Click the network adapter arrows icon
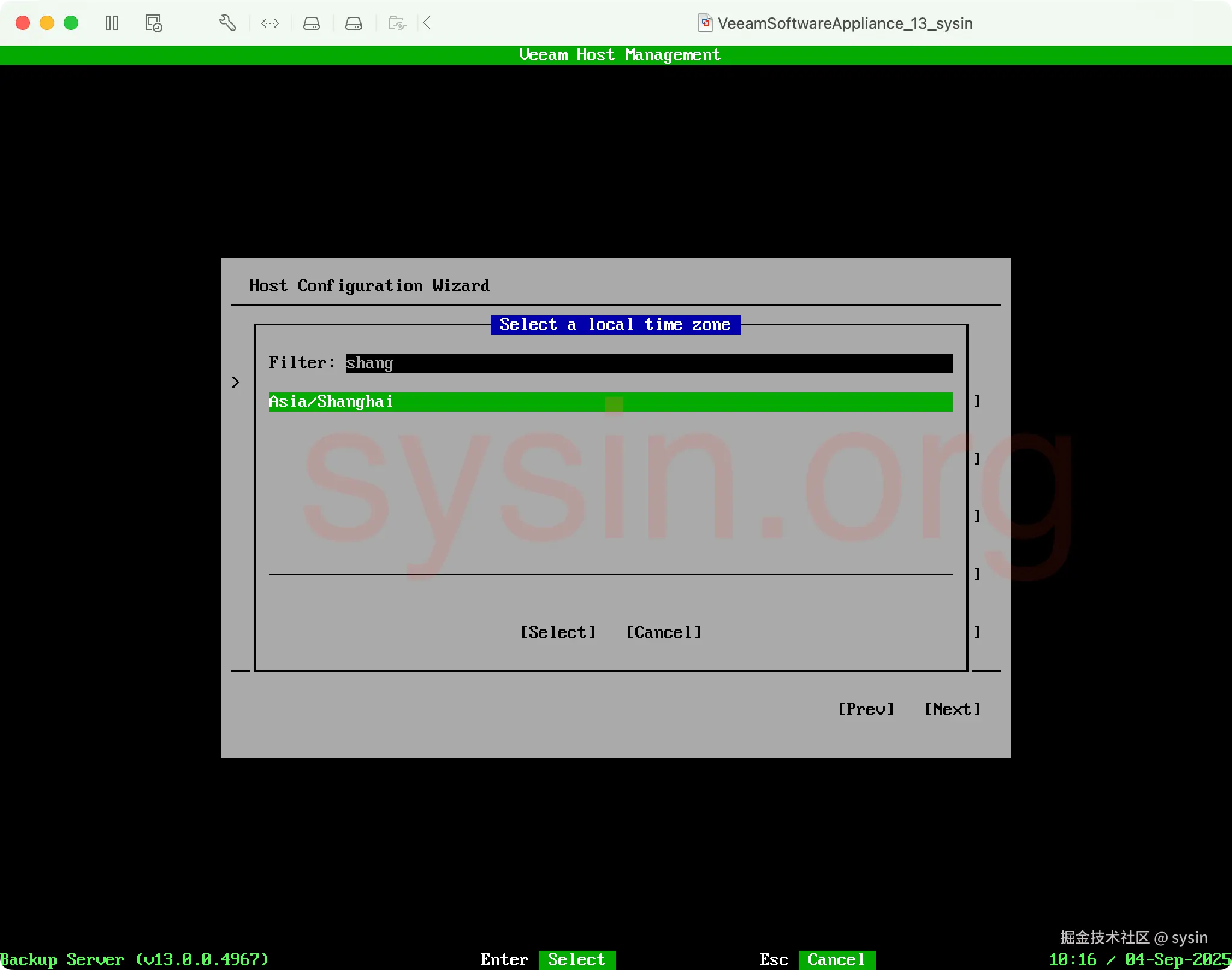 270,23
